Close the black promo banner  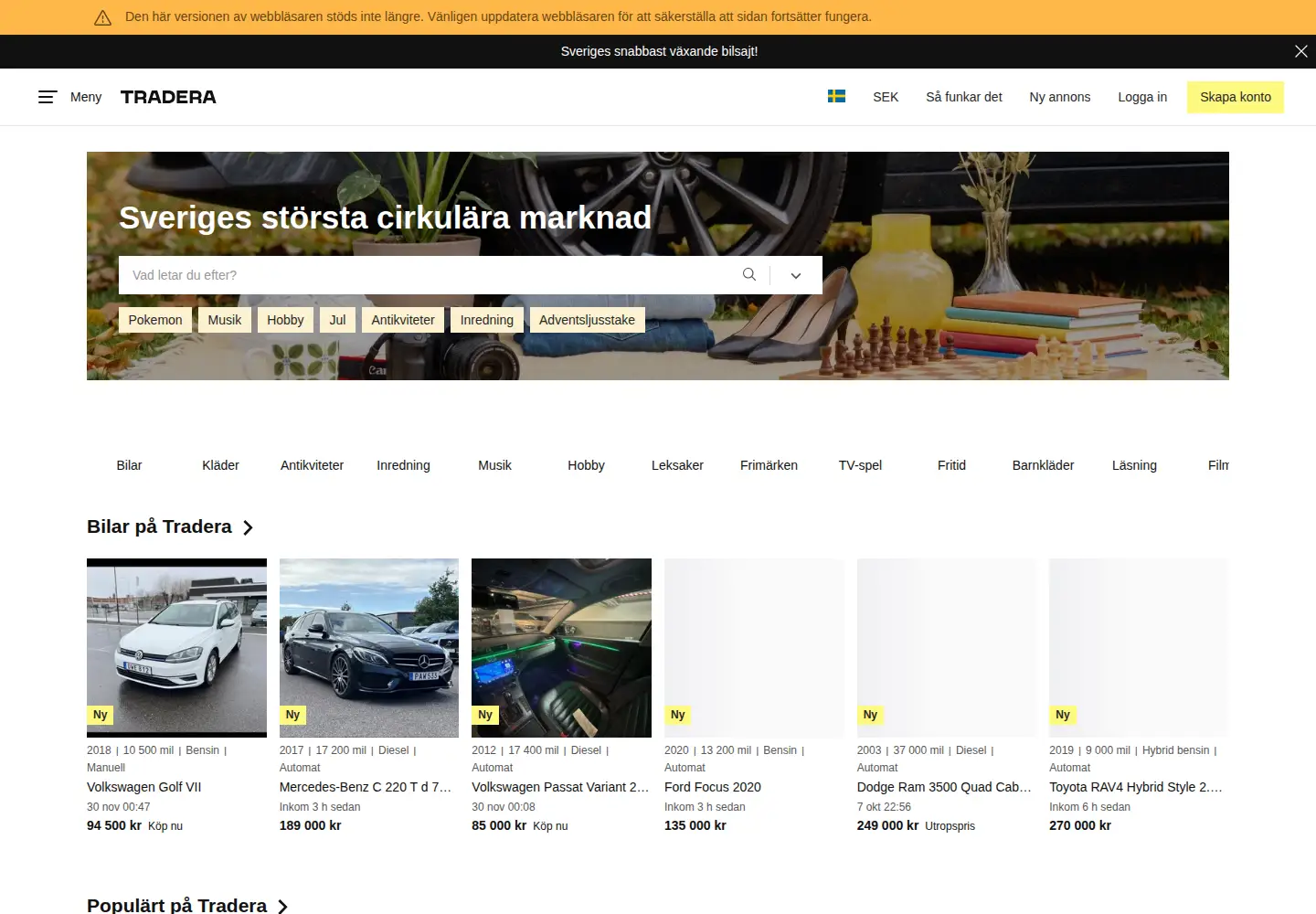coord(1301,51)
